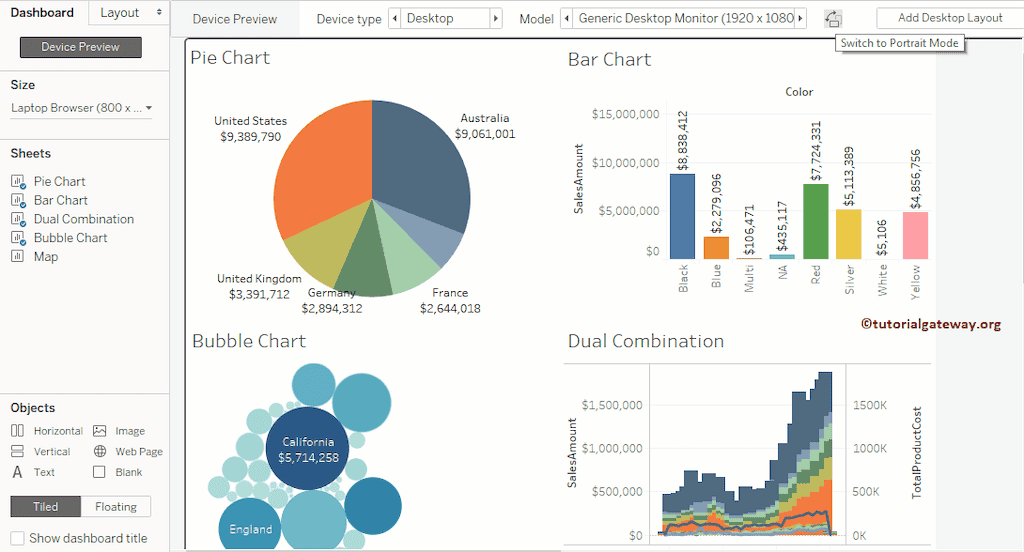Go to next Device type using right arrow

click(496, 18)
